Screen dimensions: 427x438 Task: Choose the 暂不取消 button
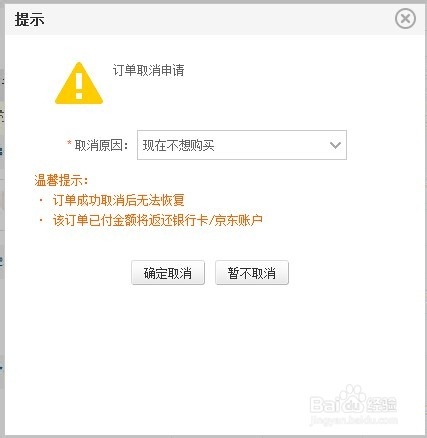point(252,273)
